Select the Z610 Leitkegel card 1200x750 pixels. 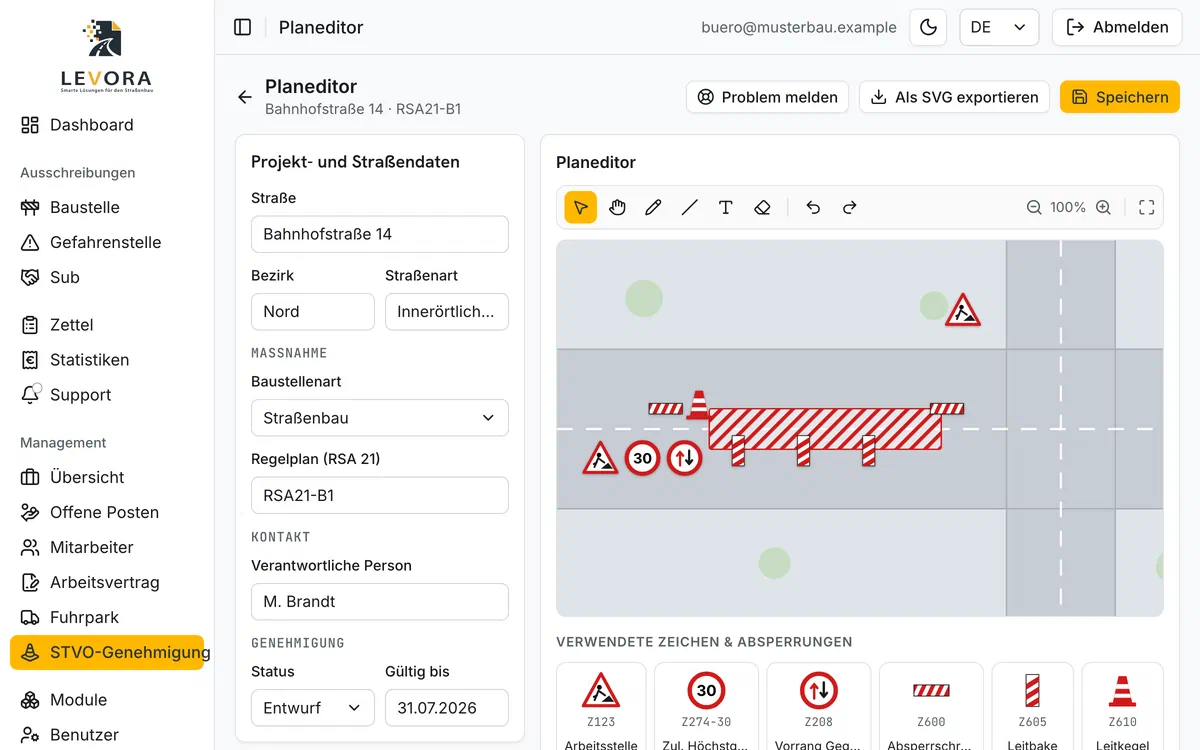[x=1122, y=707]
